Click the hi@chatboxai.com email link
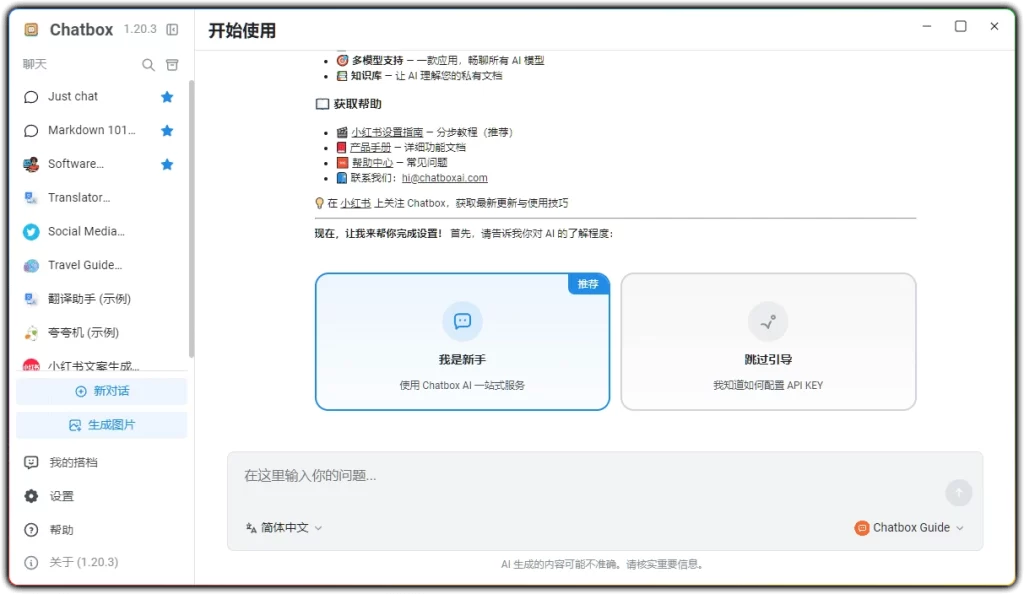 [x=444, y=178]
